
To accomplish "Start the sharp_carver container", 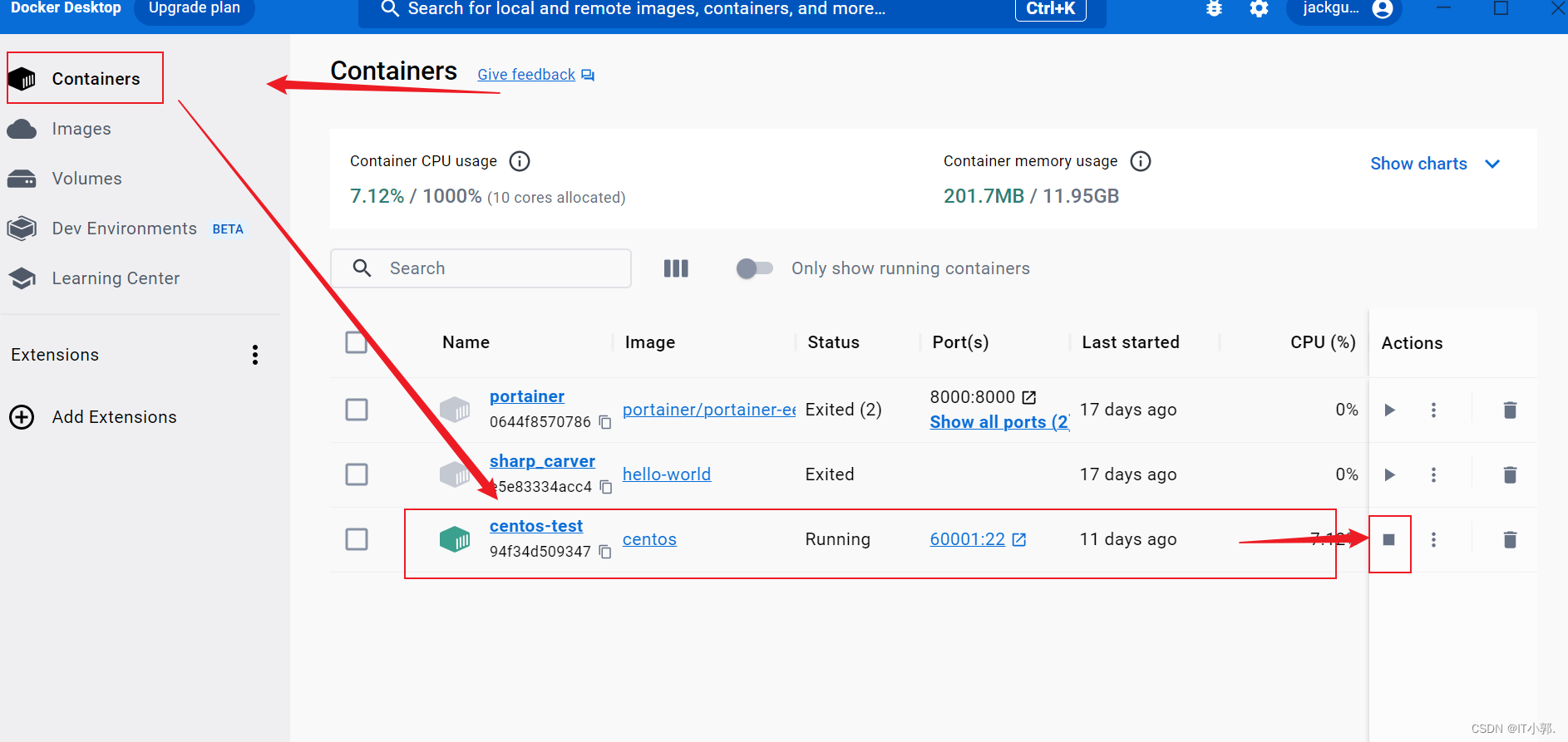I will point(1389,474).
